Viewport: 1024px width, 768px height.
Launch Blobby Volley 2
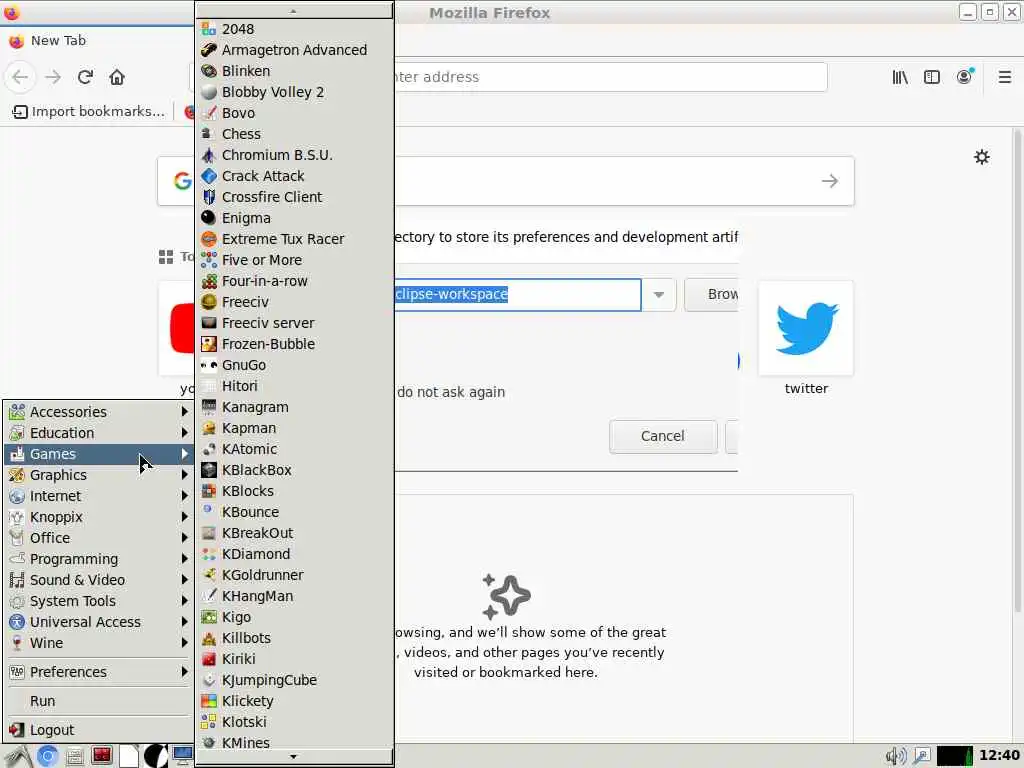295,92
